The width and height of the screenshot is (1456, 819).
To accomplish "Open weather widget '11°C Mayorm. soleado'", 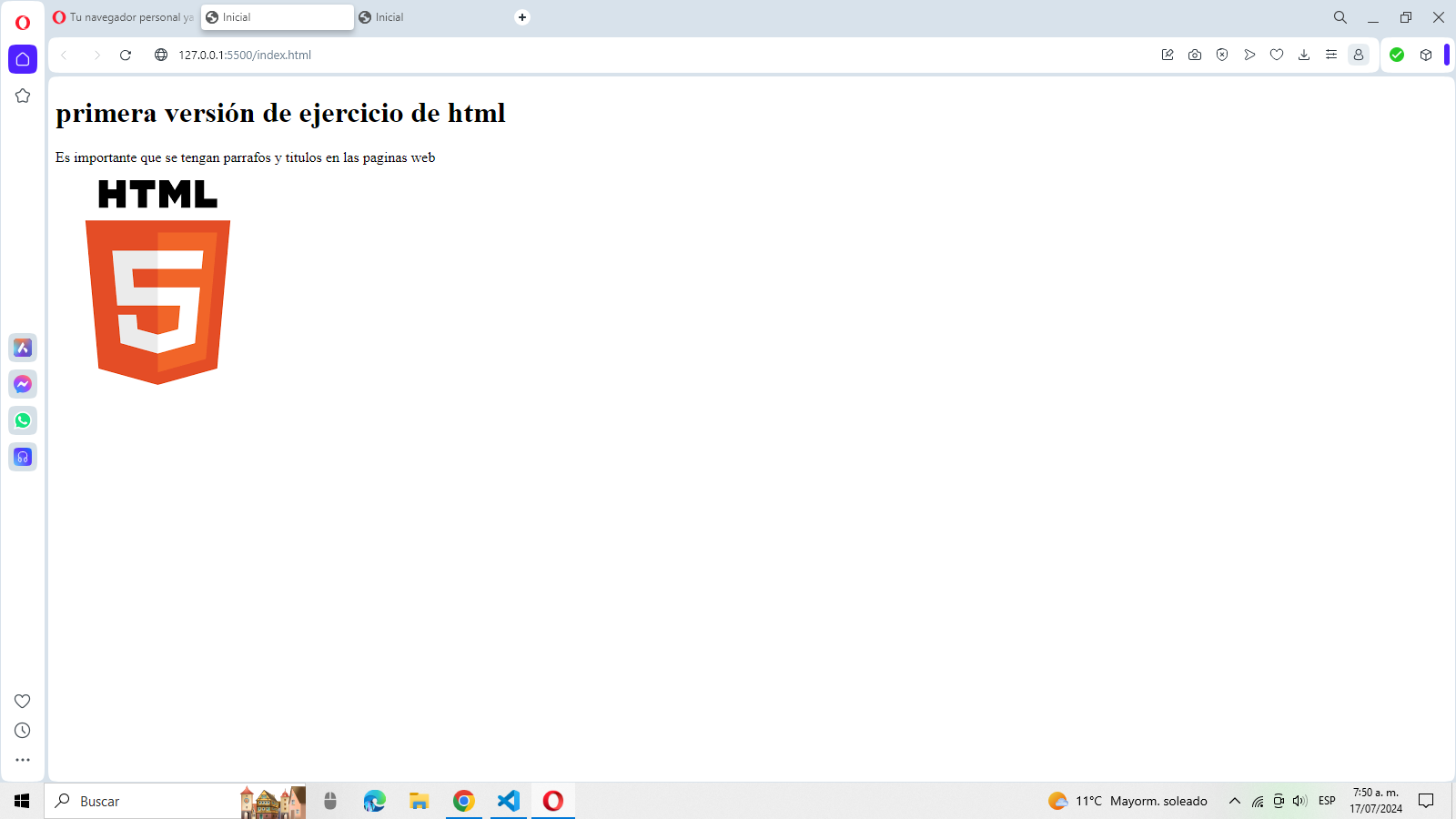I will tap(1127, 801).
